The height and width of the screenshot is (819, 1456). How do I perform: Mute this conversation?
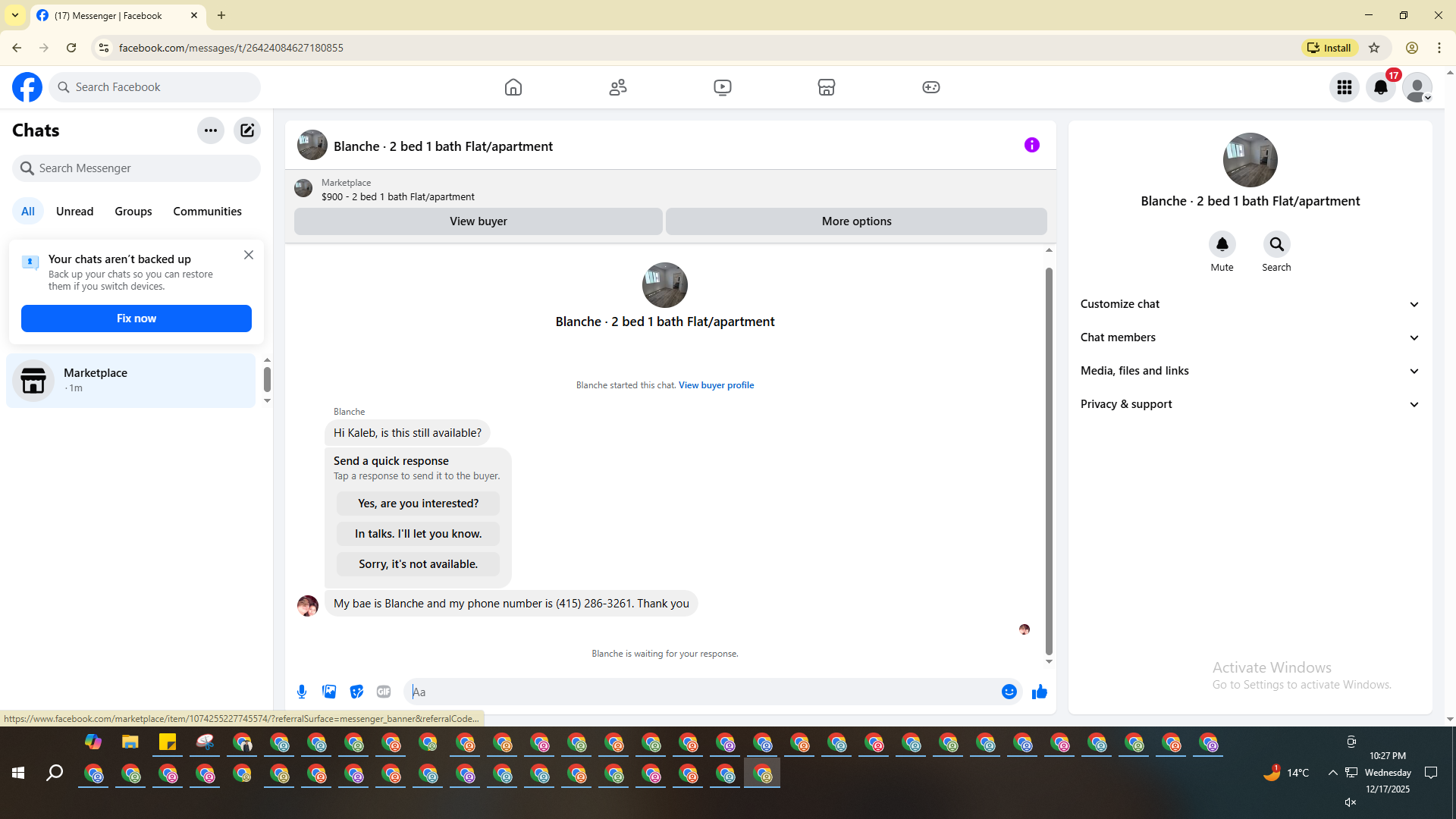1222,245
